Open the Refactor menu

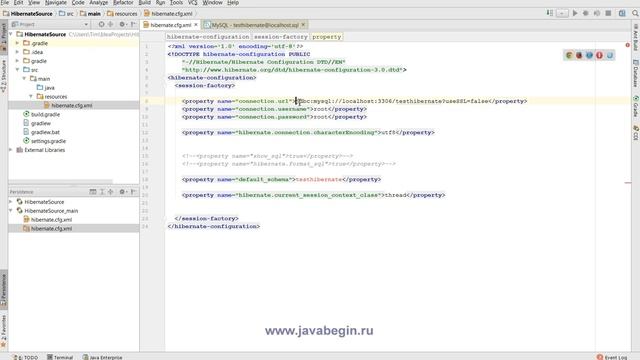tap(123, 2)
